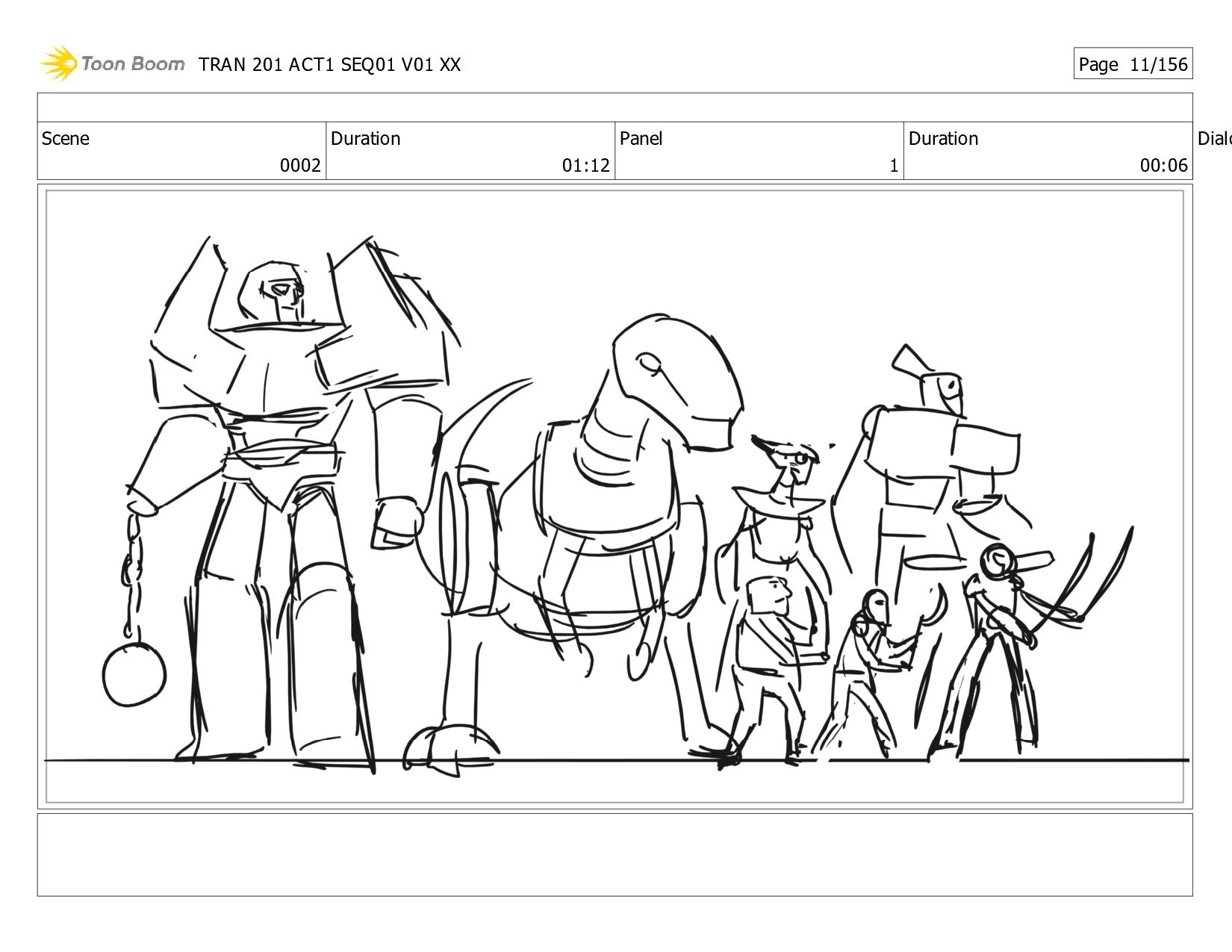Click the Toon Boom starburst logo icon
Viewport: 1232px width, 952px height.
59,63
